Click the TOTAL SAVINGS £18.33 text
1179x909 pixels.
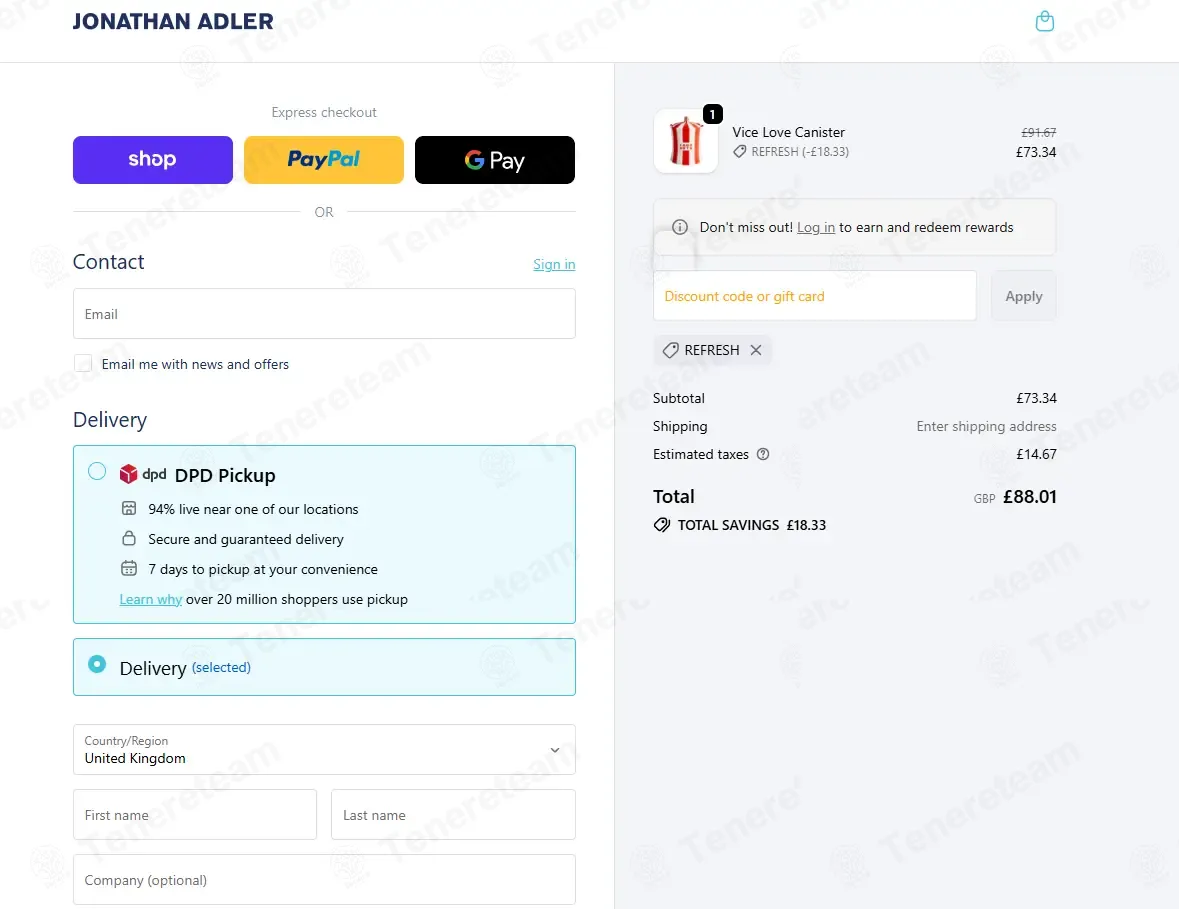tap(752, 525)
